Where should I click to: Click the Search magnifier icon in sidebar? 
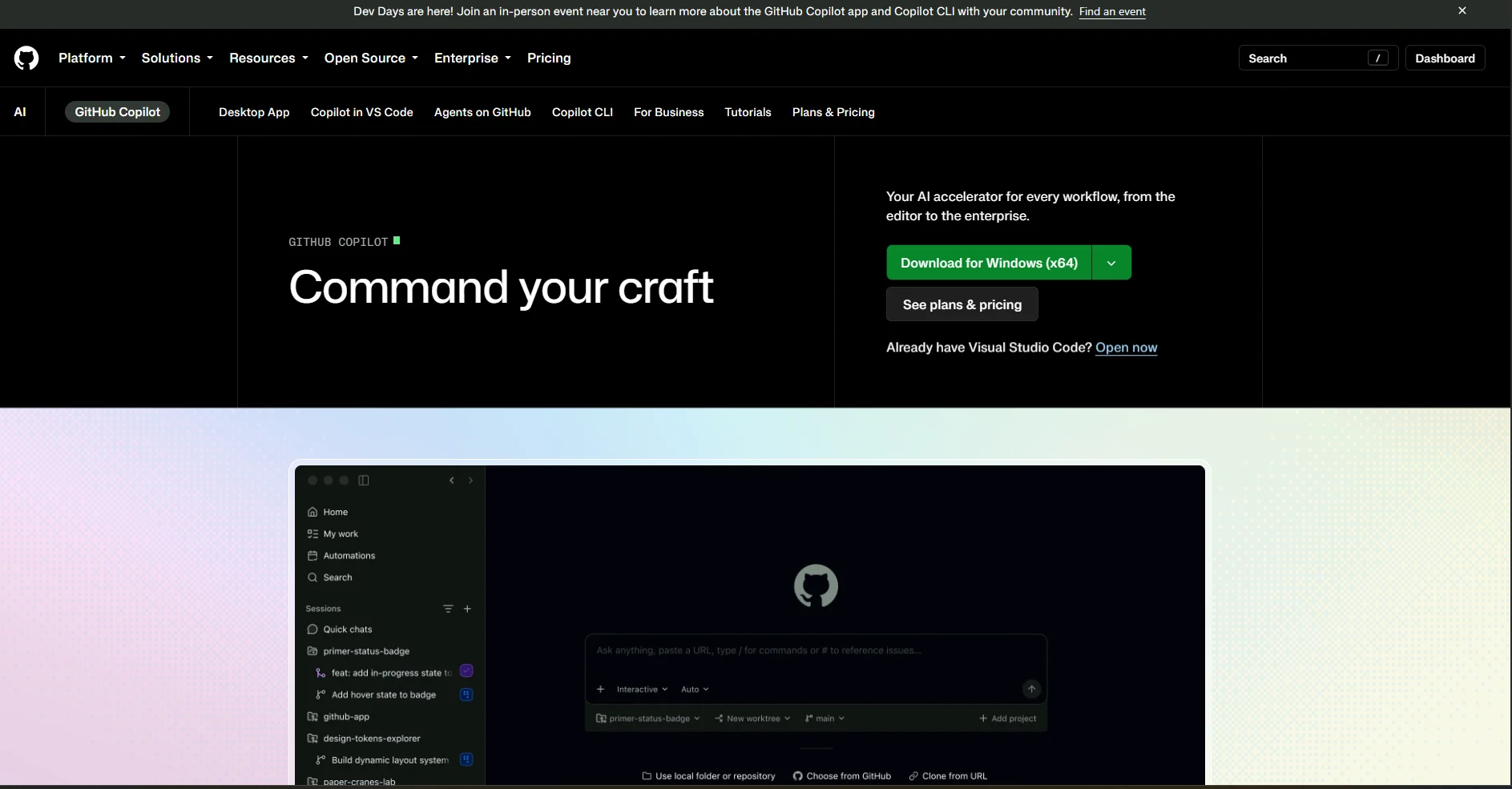(312, 577)
